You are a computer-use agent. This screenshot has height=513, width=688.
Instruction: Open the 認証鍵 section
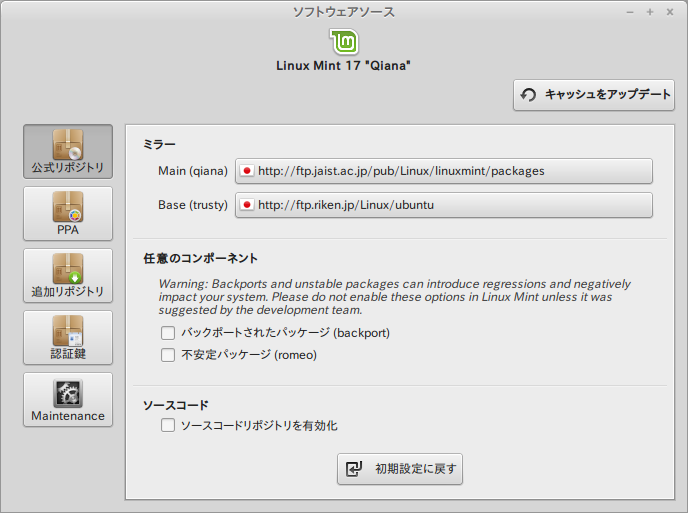pyautogui.click(x=68, y=337)
